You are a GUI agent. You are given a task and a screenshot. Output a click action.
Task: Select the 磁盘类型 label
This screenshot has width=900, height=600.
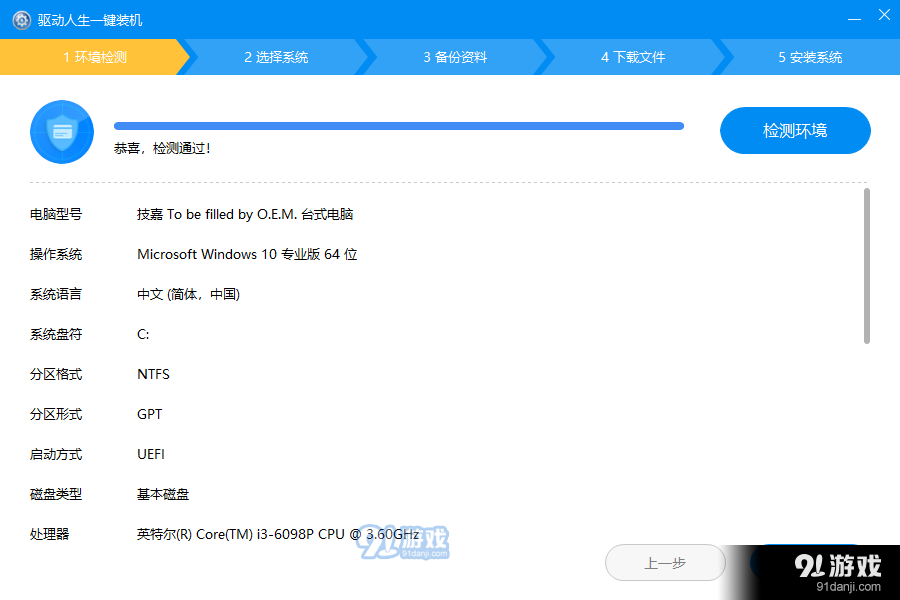[x=56, y=494]
